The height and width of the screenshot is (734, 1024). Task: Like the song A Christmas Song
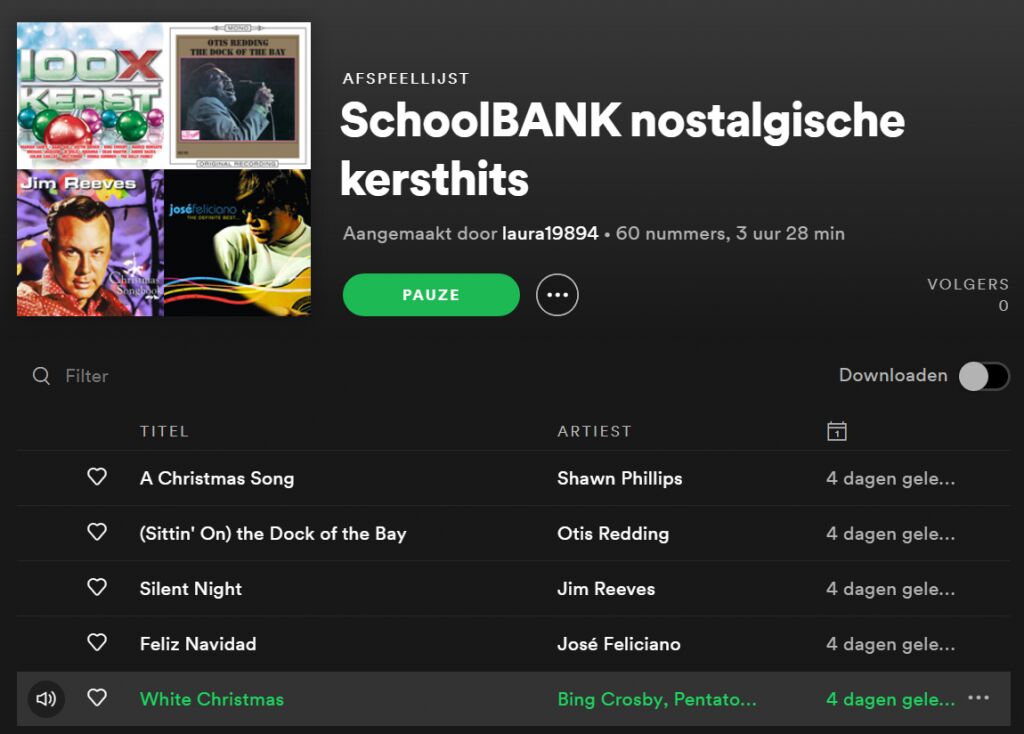[x=97, y=477]
